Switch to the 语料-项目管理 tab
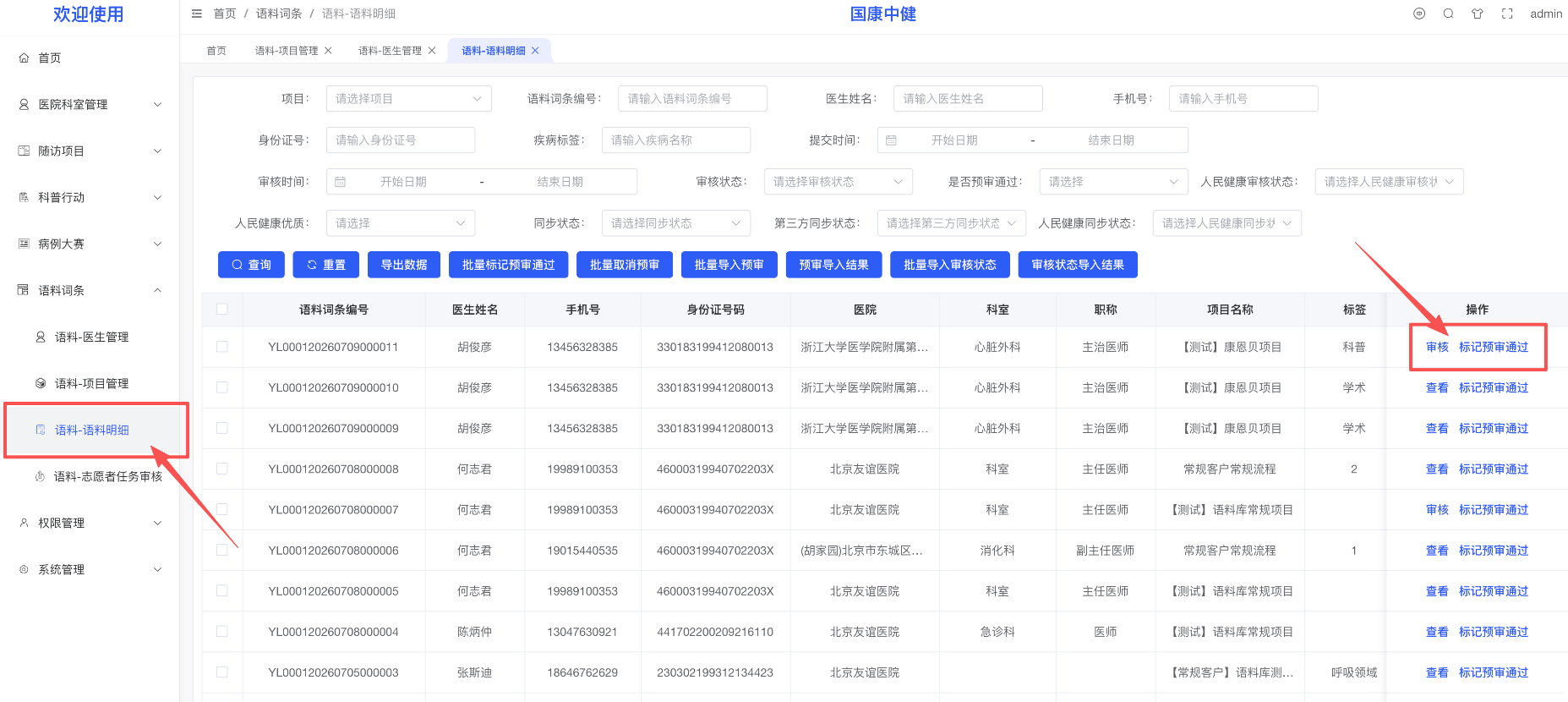Image resolution: width=1568 pixels, height=702 pixels. pos(287,51)
